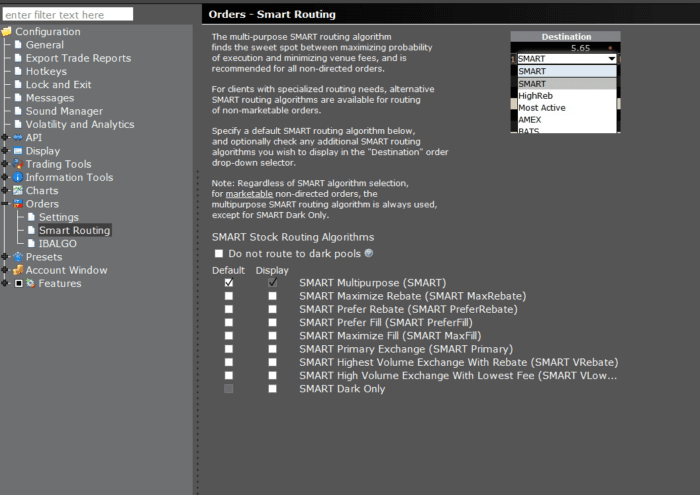Click the Charts icon in tree

click(17, 190)
